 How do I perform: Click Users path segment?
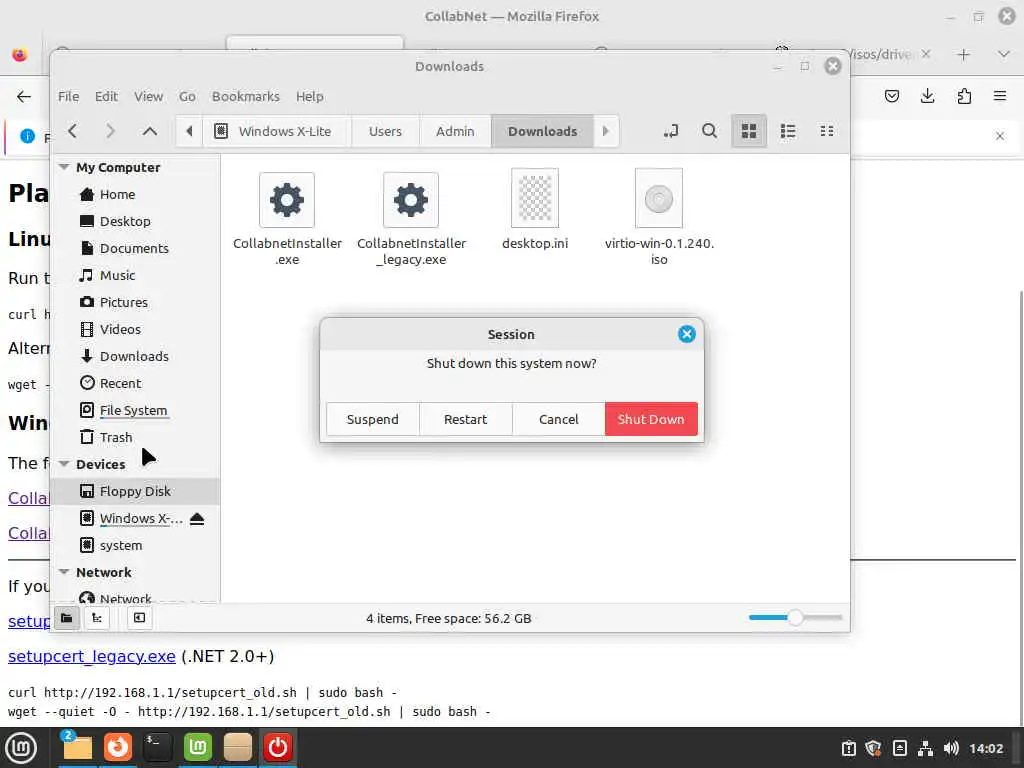pyautogui.click(x=385, y=131)
